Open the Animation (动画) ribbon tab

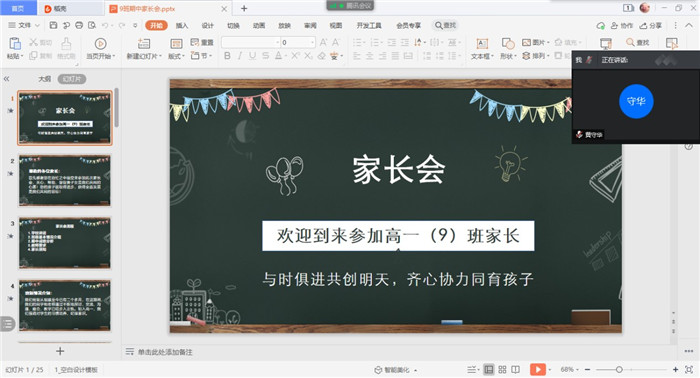(x=259, y=25)
